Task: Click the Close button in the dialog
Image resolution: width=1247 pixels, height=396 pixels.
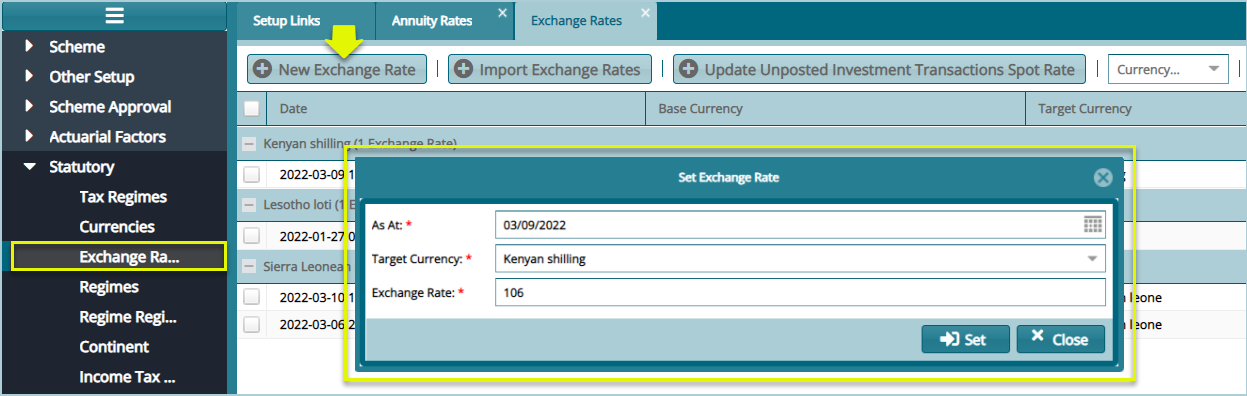Action: 1060,339
